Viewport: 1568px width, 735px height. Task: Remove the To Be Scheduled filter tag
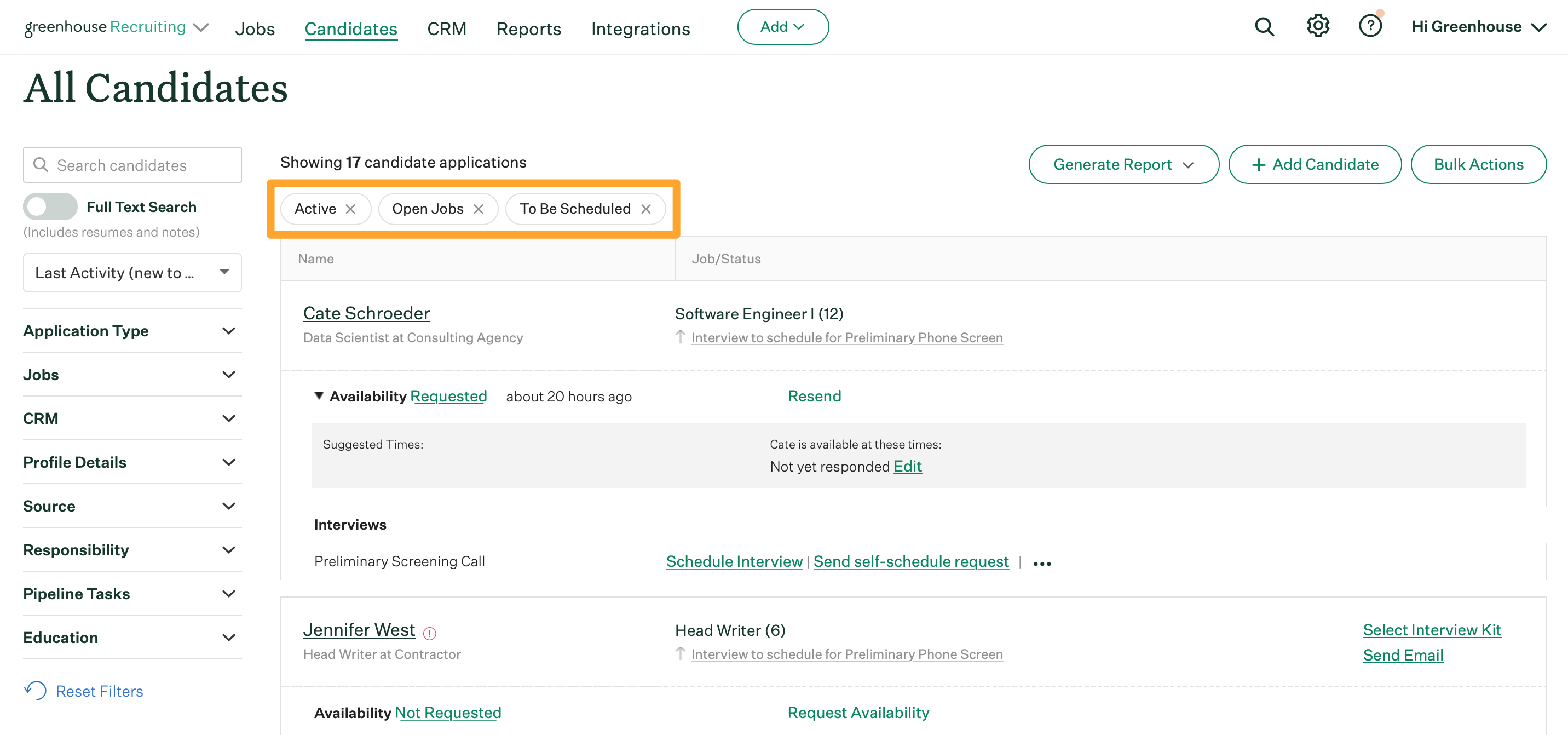pyautogui.click(x=649, y=208)
